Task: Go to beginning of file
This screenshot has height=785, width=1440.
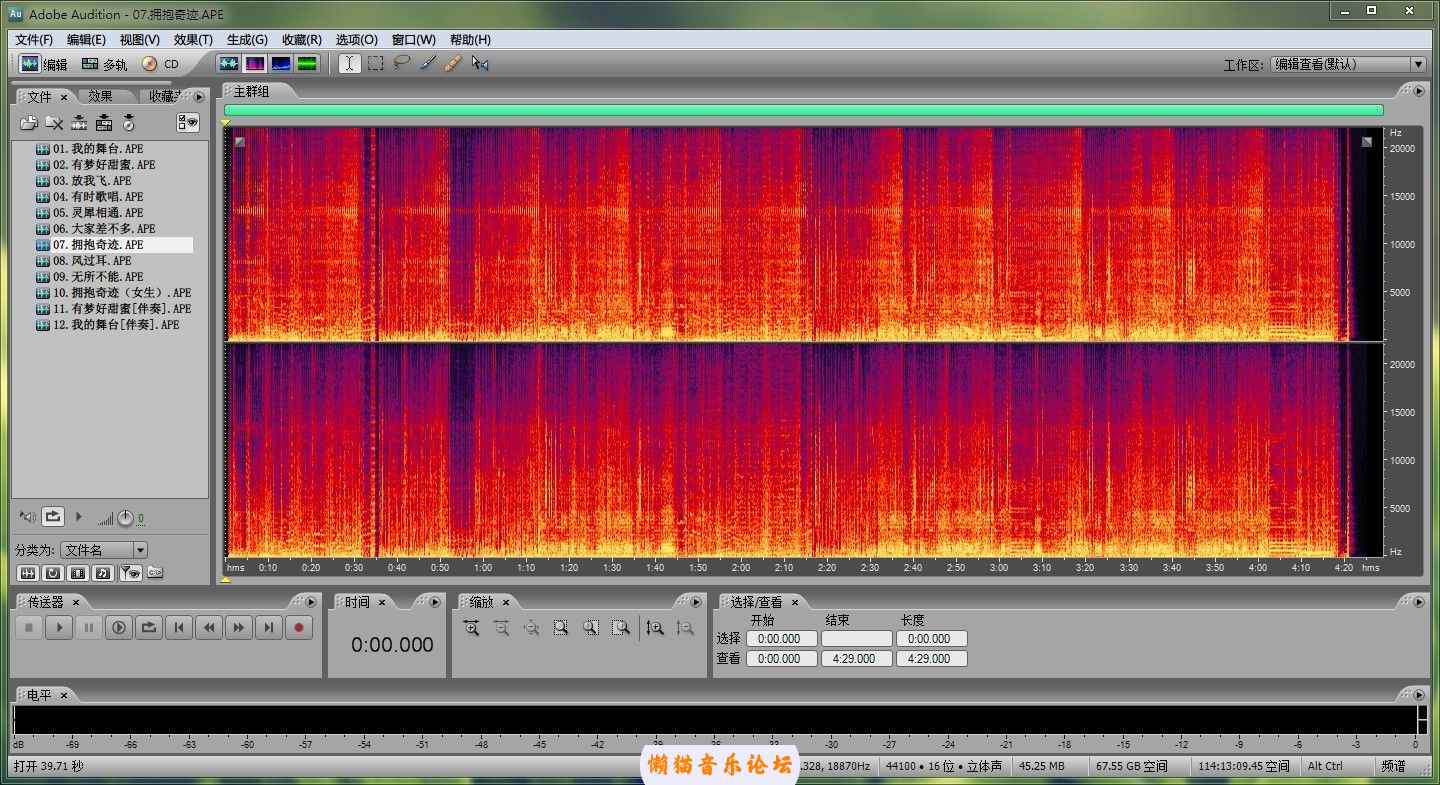Action: 179,628
